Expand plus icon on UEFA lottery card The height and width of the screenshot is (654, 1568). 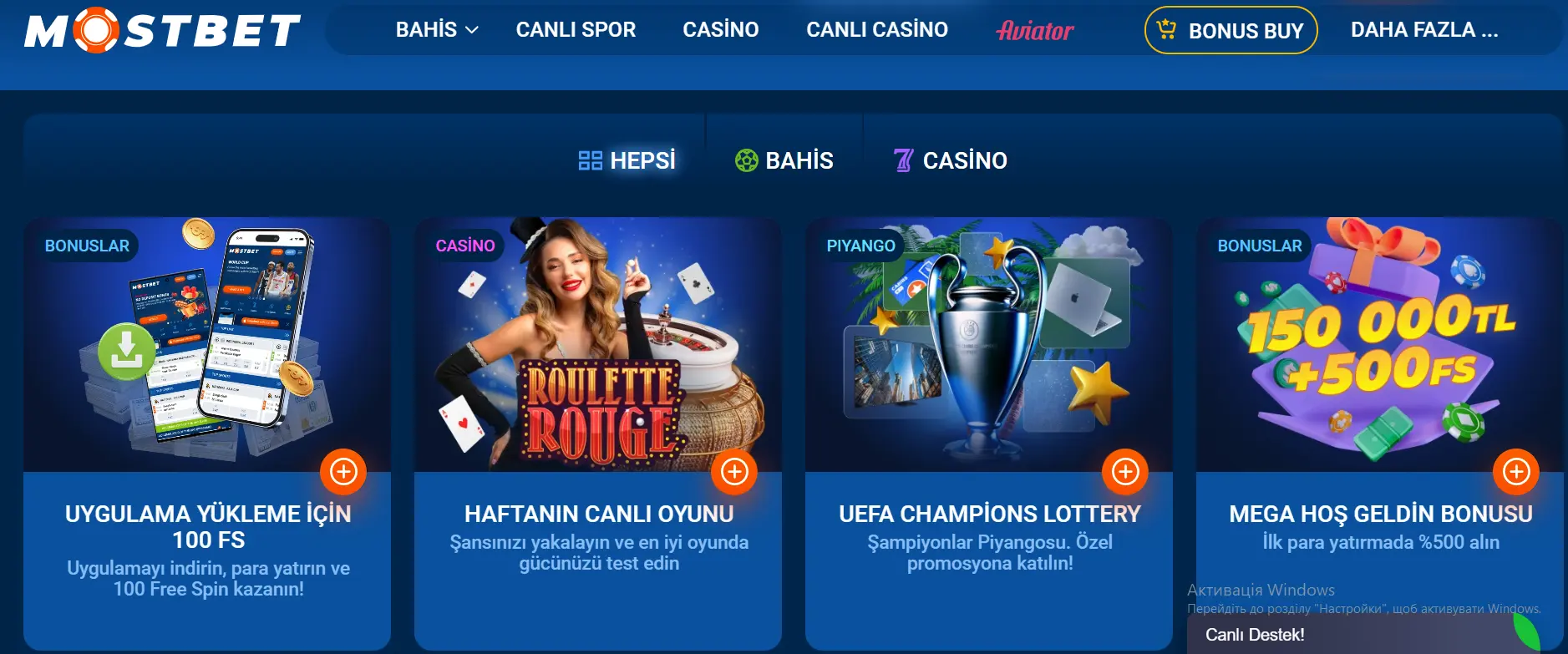coord(1125,472)
